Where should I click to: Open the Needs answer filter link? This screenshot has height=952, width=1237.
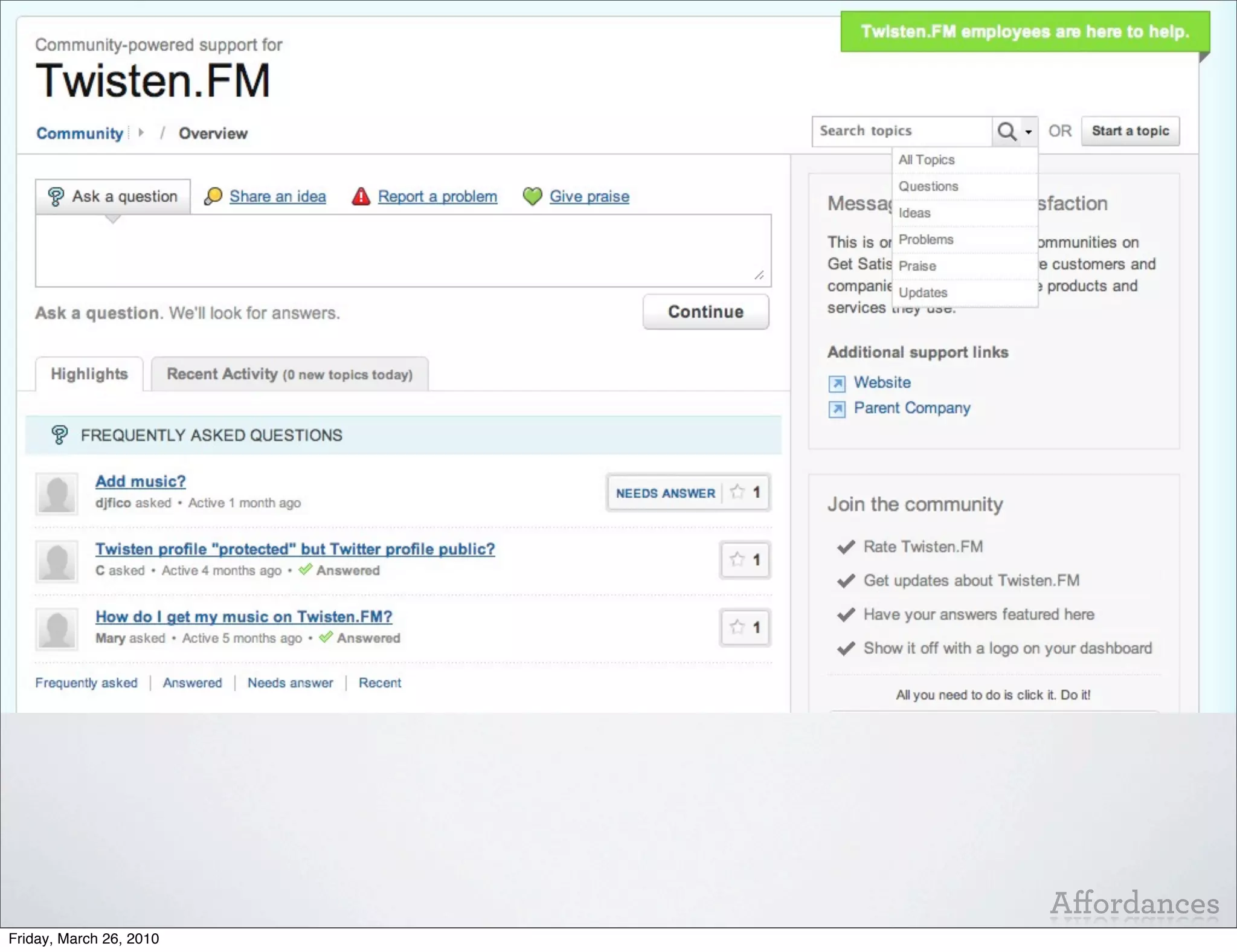290,683
